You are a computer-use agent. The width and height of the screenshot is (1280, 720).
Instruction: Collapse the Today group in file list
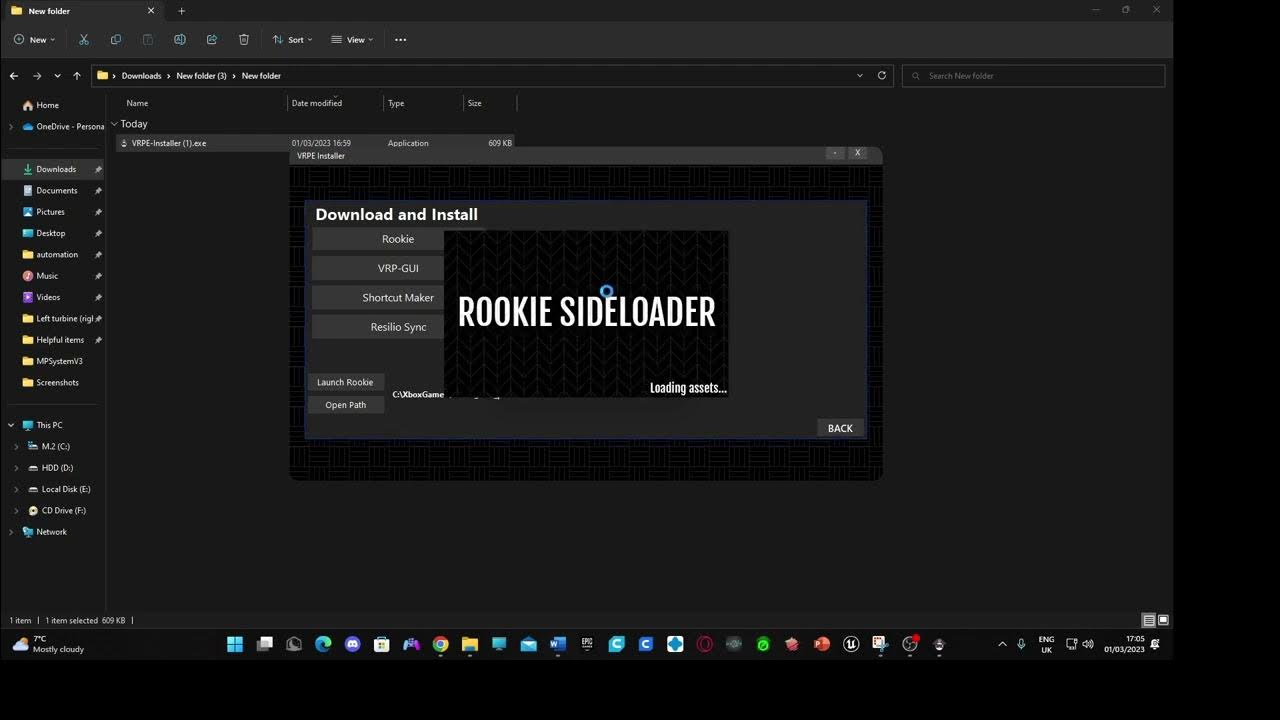coord(114,124)
